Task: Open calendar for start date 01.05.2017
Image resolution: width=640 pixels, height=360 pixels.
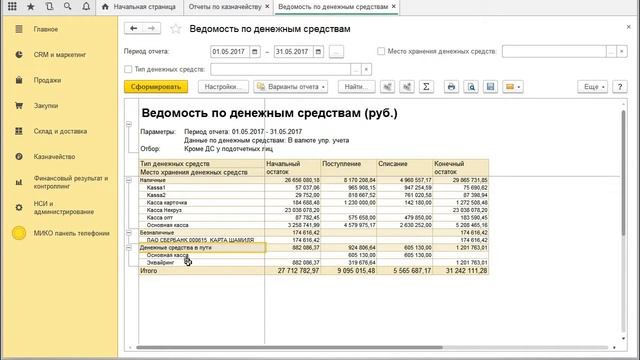Action: click(255, 52)
